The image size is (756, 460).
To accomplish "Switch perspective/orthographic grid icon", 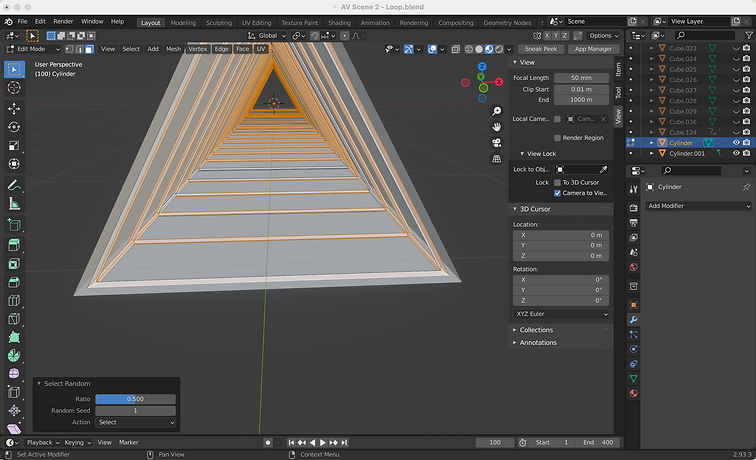I will click(496, 159).
